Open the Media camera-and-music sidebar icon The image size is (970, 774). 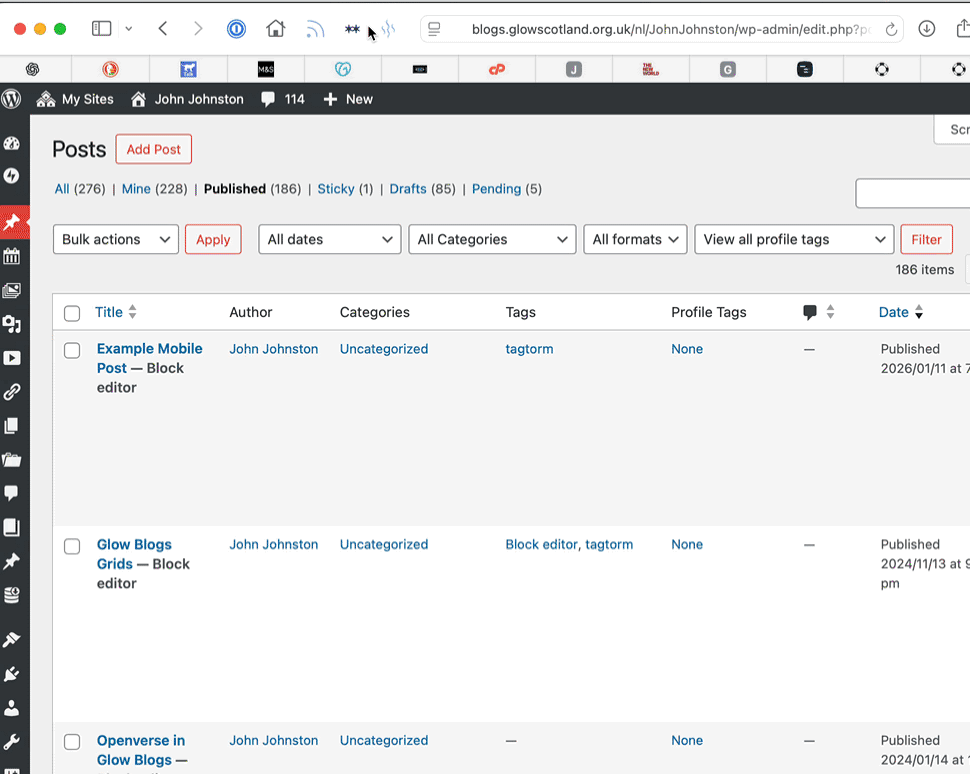pos(12,324)
